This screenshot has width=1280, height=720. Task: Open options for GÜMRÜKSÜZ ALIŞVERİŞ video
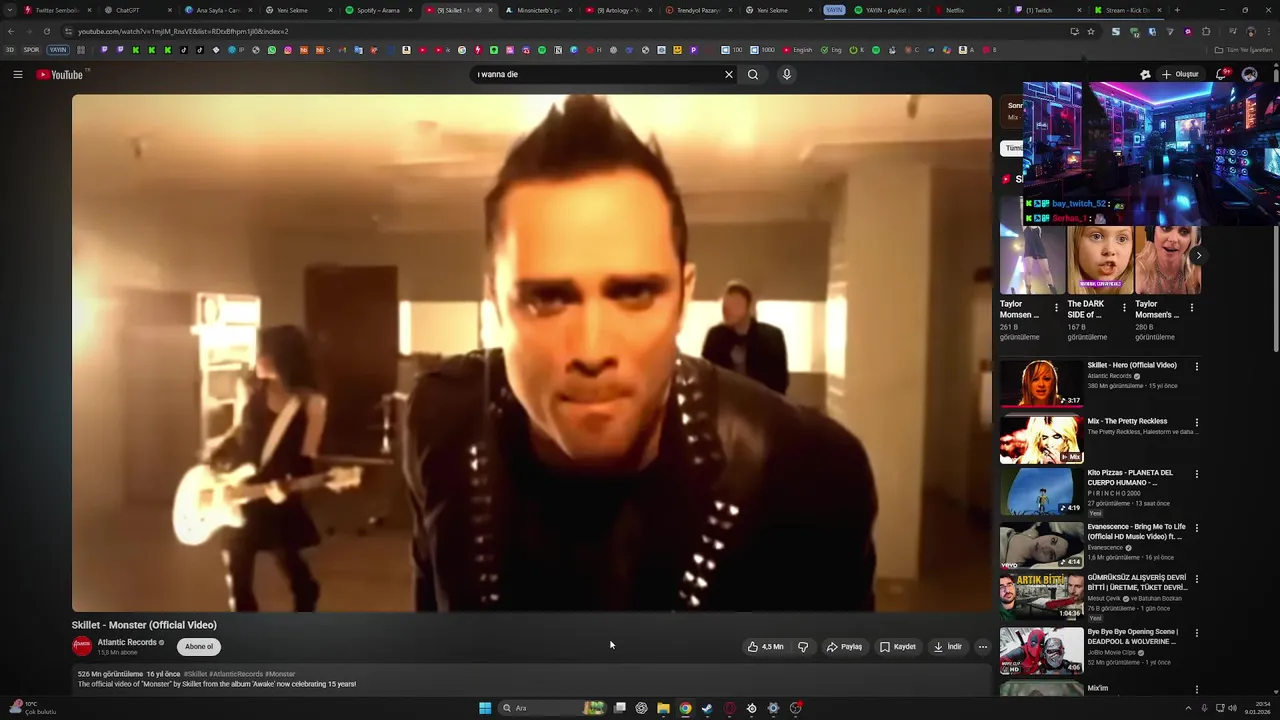(1196, 579)
